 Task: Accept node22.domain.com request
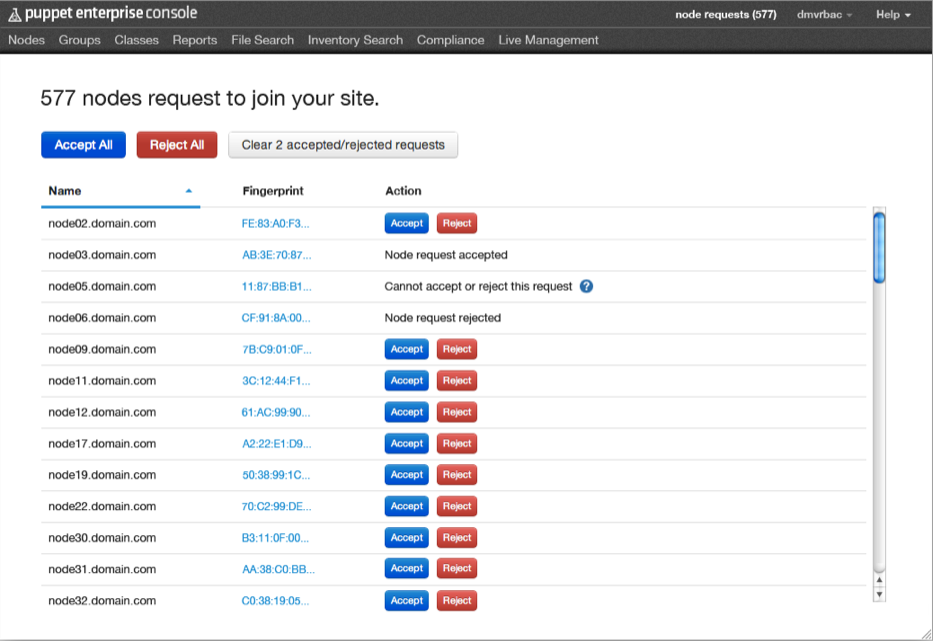(x=406, y=506)
